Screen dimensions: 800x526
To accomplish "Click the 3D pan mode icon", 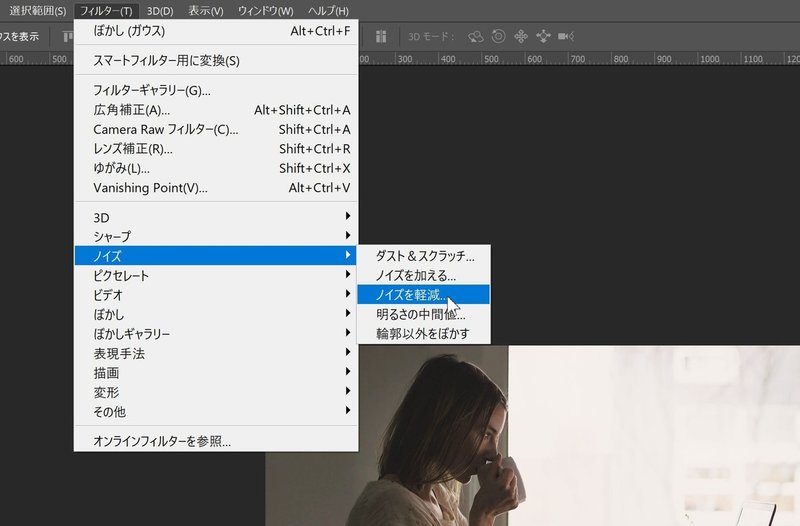I will [521, 36].
